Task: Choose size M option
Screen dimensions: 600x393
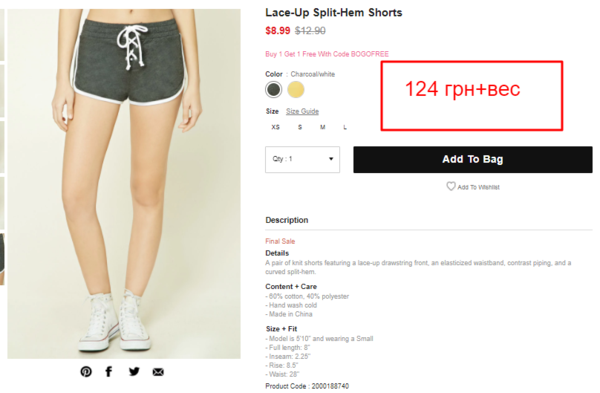Action: (323, 127)
